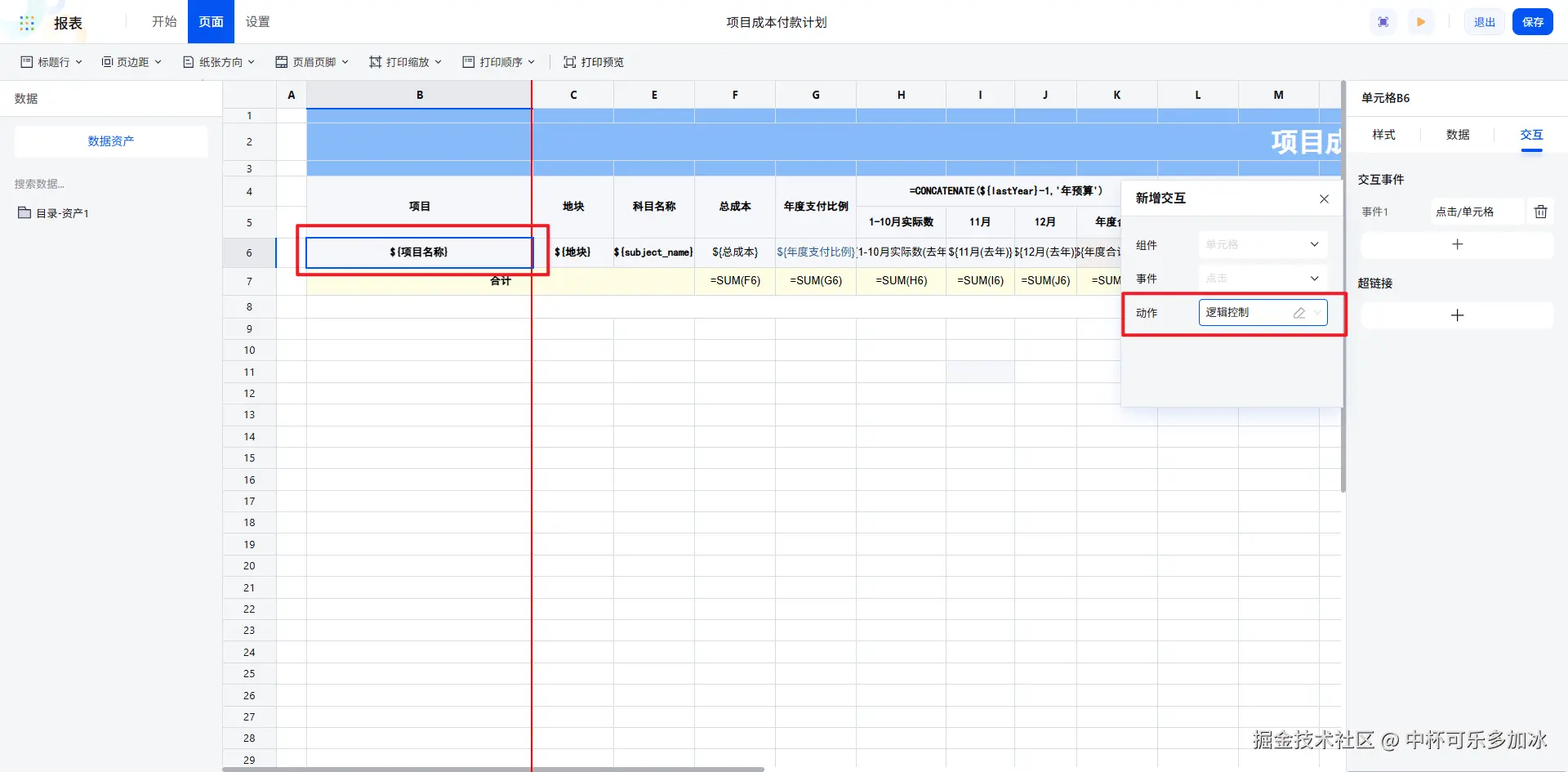The height and width of the screenshot is (772, 1568).
Task: Open the app grid launcher icon
Action: pos(27,23)
